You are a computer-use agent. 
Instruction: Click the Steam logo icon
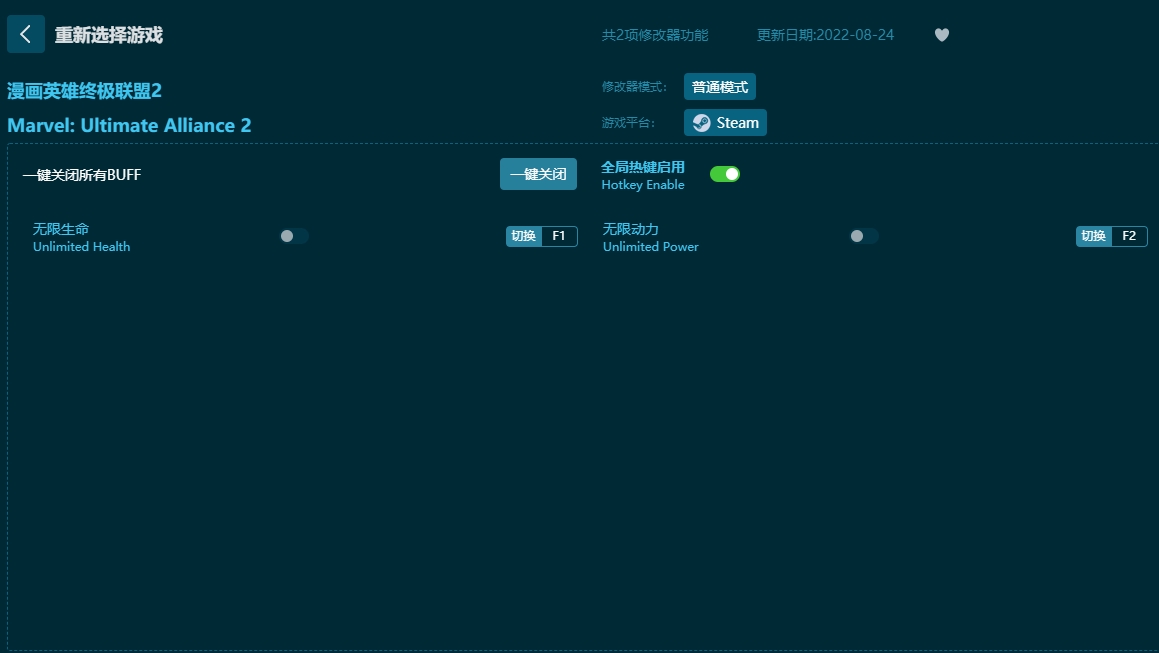[701, 123]
